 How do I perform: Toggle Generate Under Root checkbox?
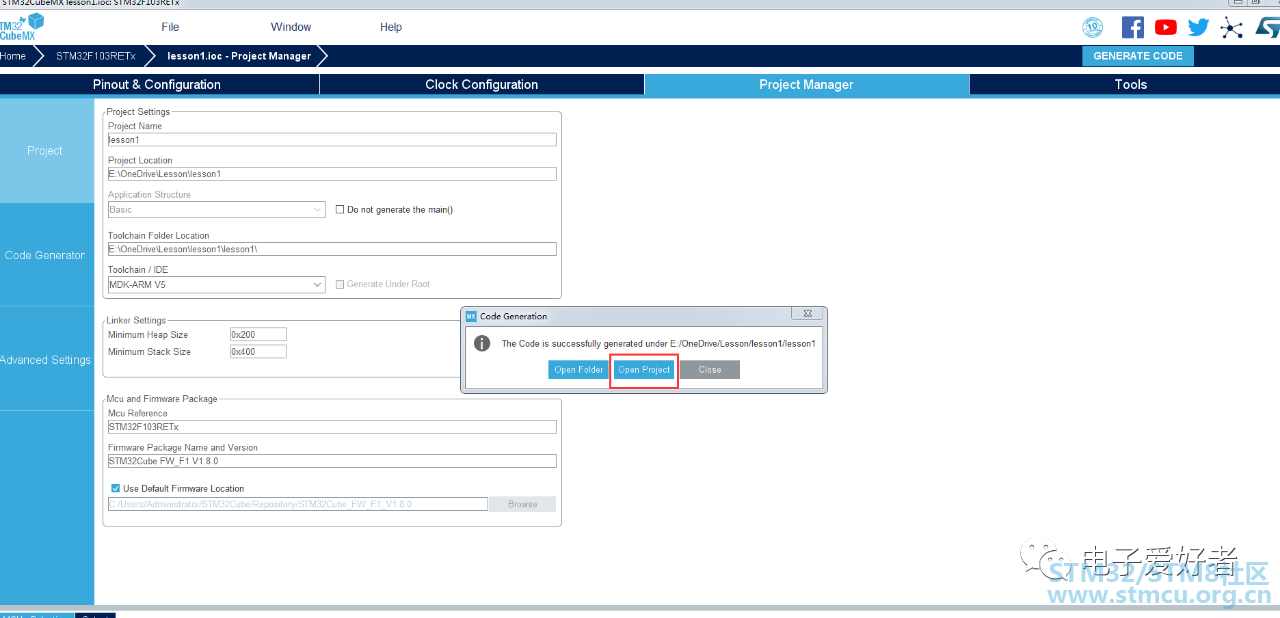(x=340, y=284)
